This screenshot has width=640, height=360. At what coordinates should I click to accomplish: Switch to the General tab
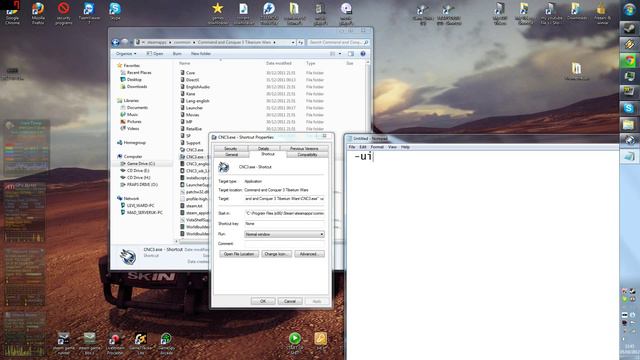tap(231, 155)
